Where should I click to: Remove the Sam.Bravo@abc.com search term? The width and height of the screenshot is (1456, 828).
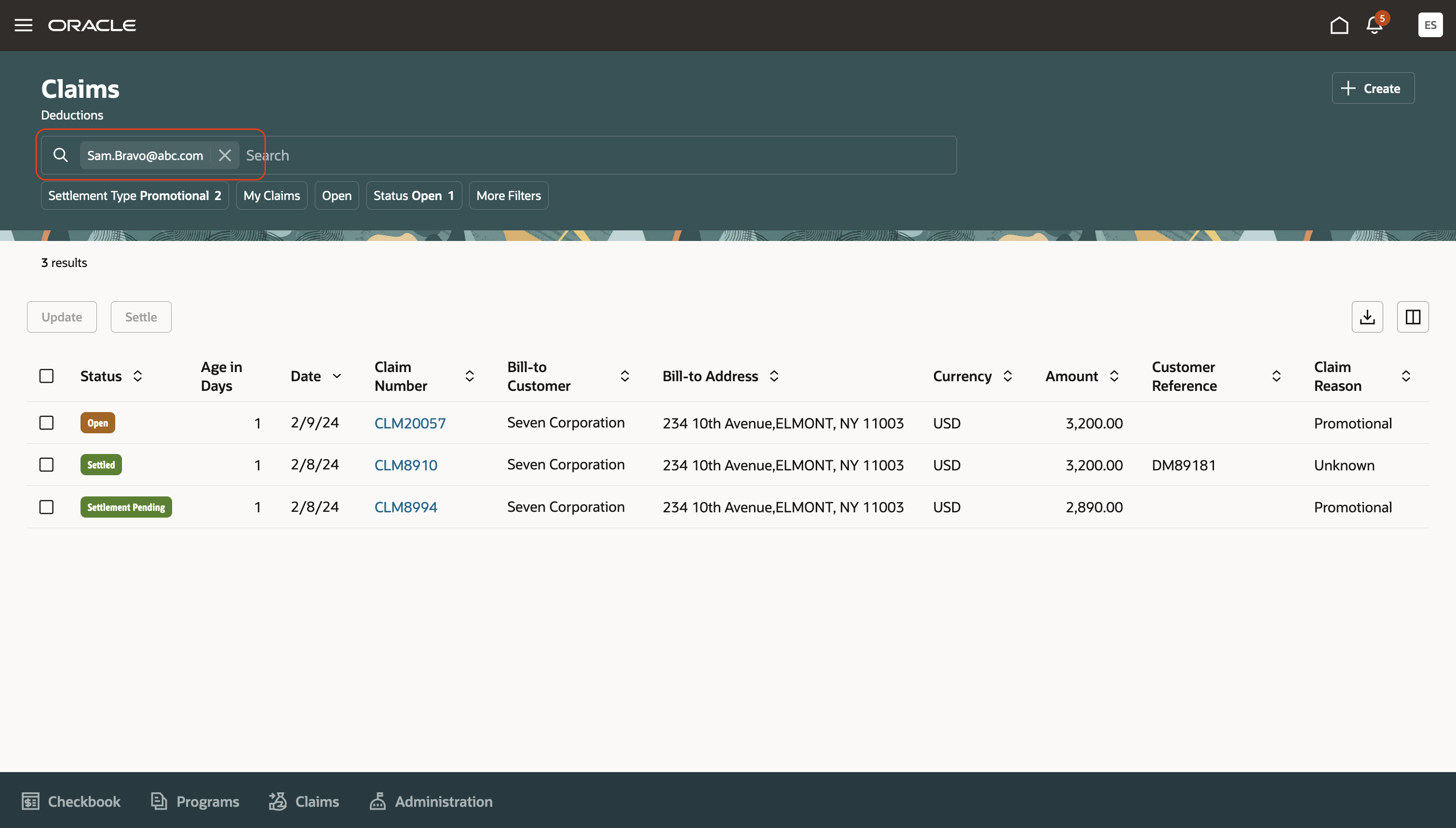225,155
